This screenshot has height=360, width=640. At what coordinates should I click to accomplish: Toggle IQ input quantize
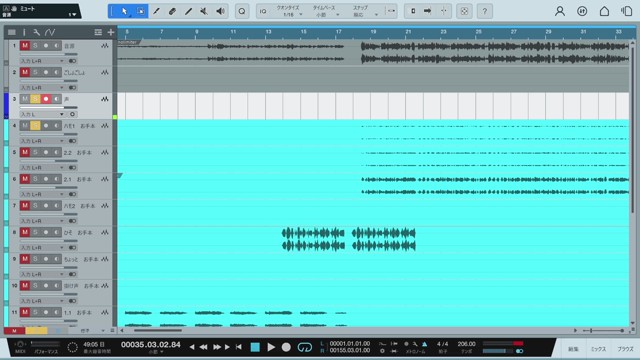click(x=263, y=11)
